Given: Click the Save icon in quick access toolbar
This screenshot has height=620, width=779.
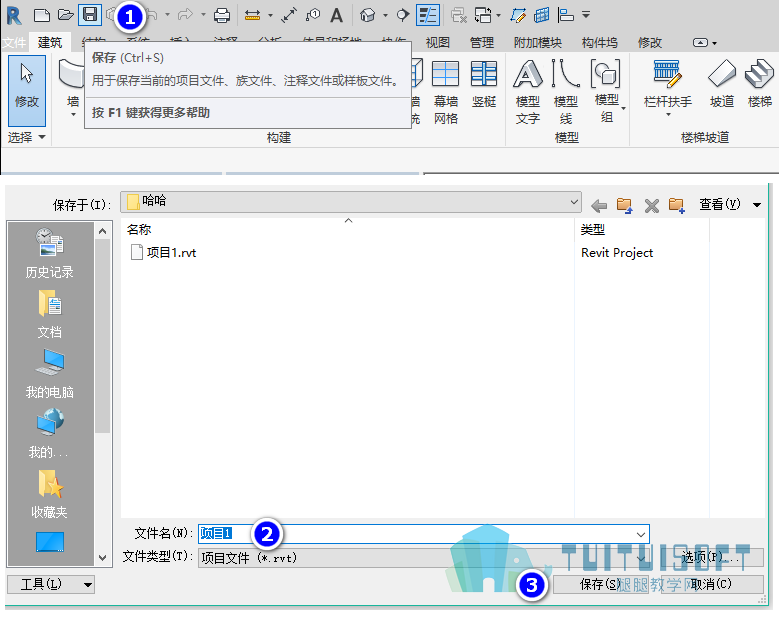Looking at the screenshot, I should (90, 15).
